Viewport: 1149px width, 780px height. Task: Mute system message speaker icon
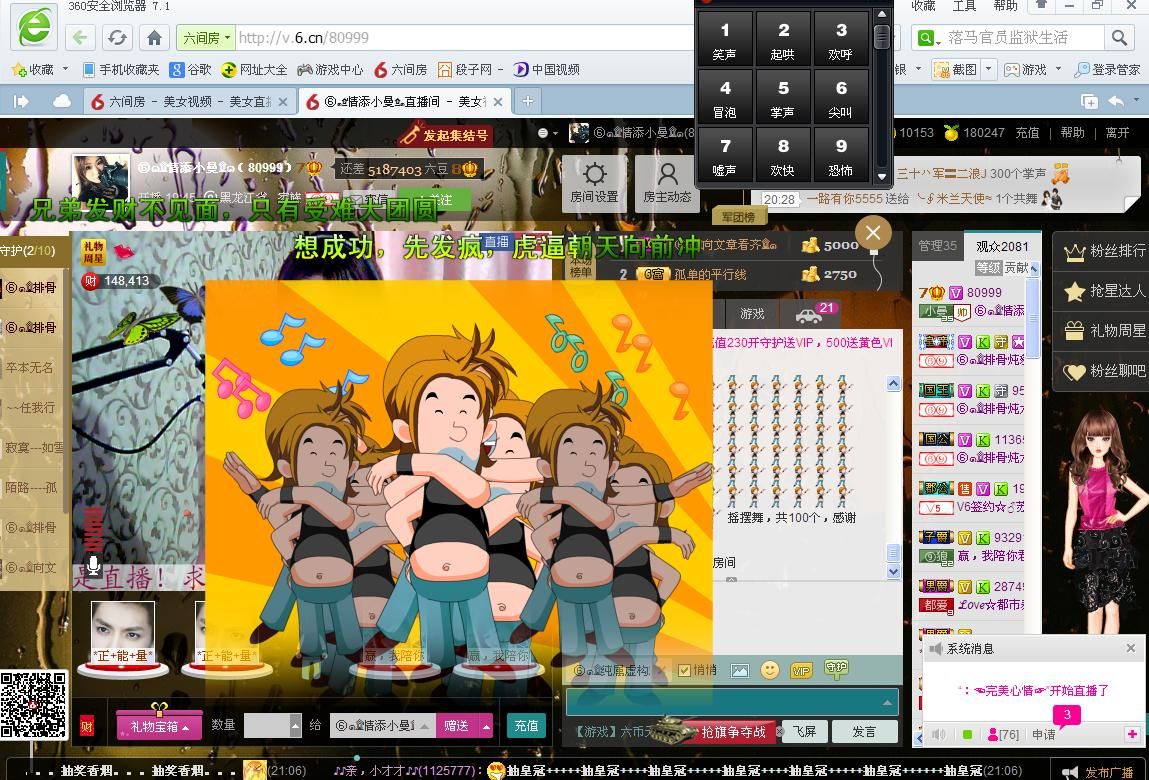click(938, 734)
